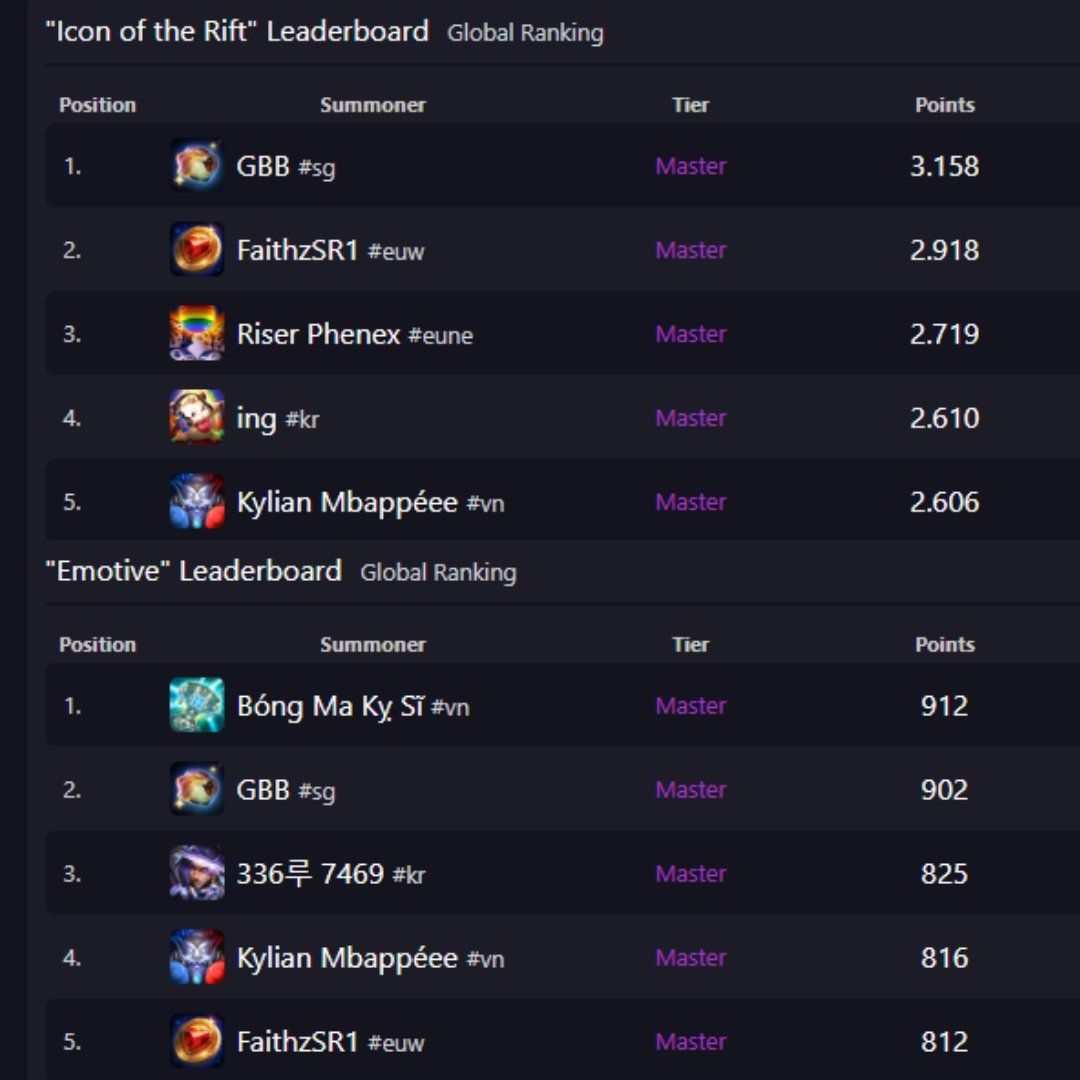Click GBB's avatar icon in Icon of the Rift leaderboard
1080x1080 pixels.
pyautogui.click(x=197, y=165)
